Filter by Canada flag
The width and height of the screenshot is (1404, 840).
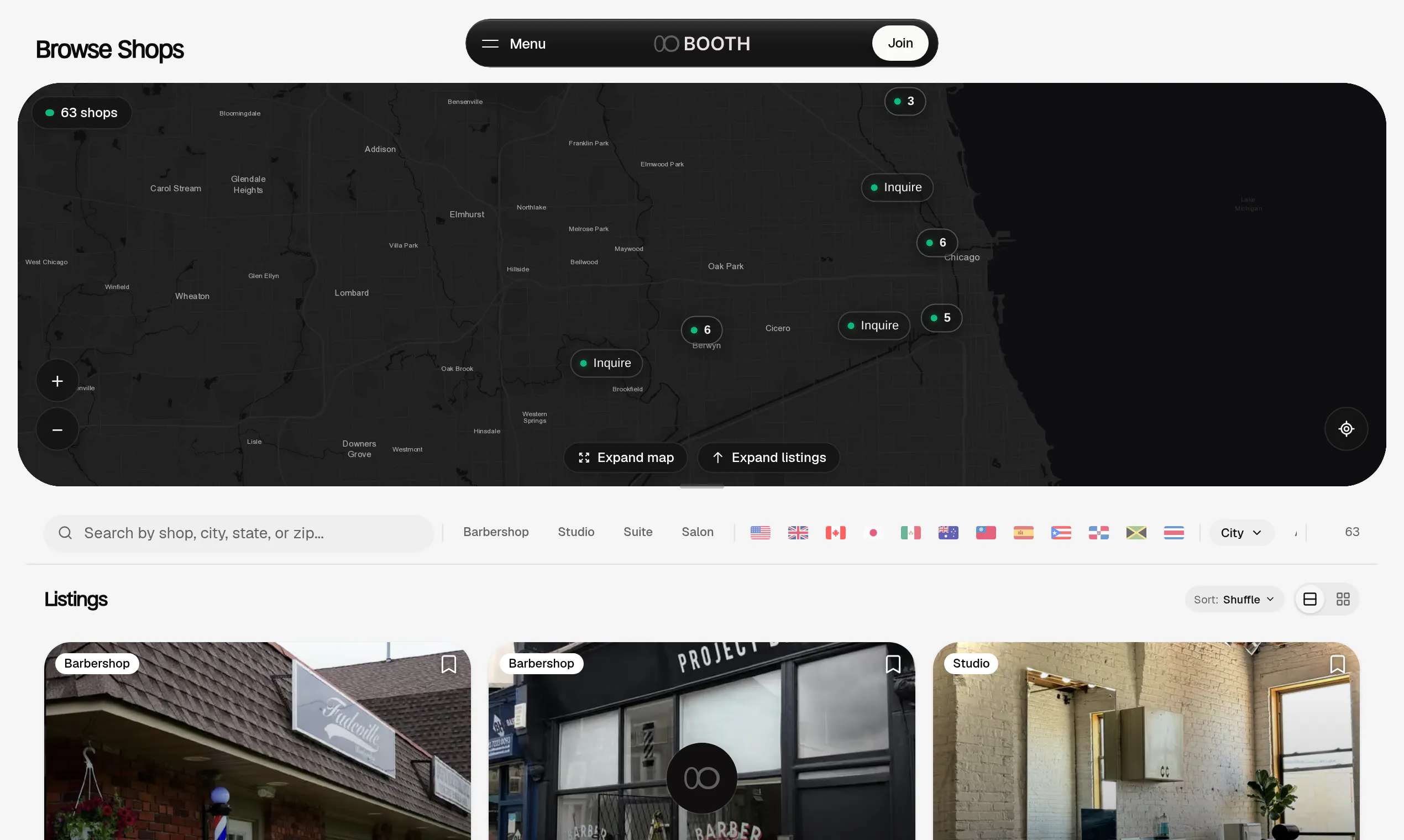pyautogui.click(x=836, y=533)
